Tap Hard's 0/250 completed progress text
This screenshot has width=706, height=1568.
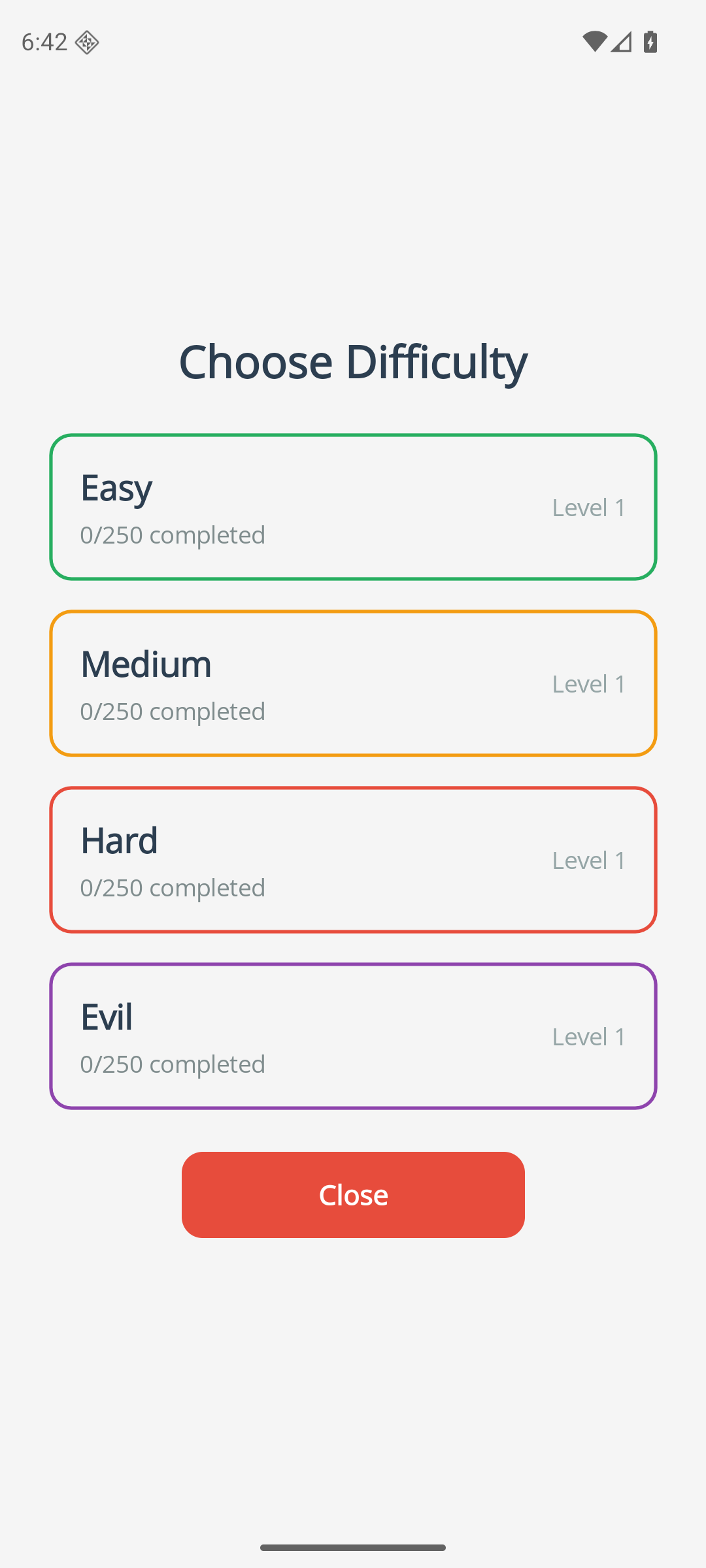tap(173, 888)
